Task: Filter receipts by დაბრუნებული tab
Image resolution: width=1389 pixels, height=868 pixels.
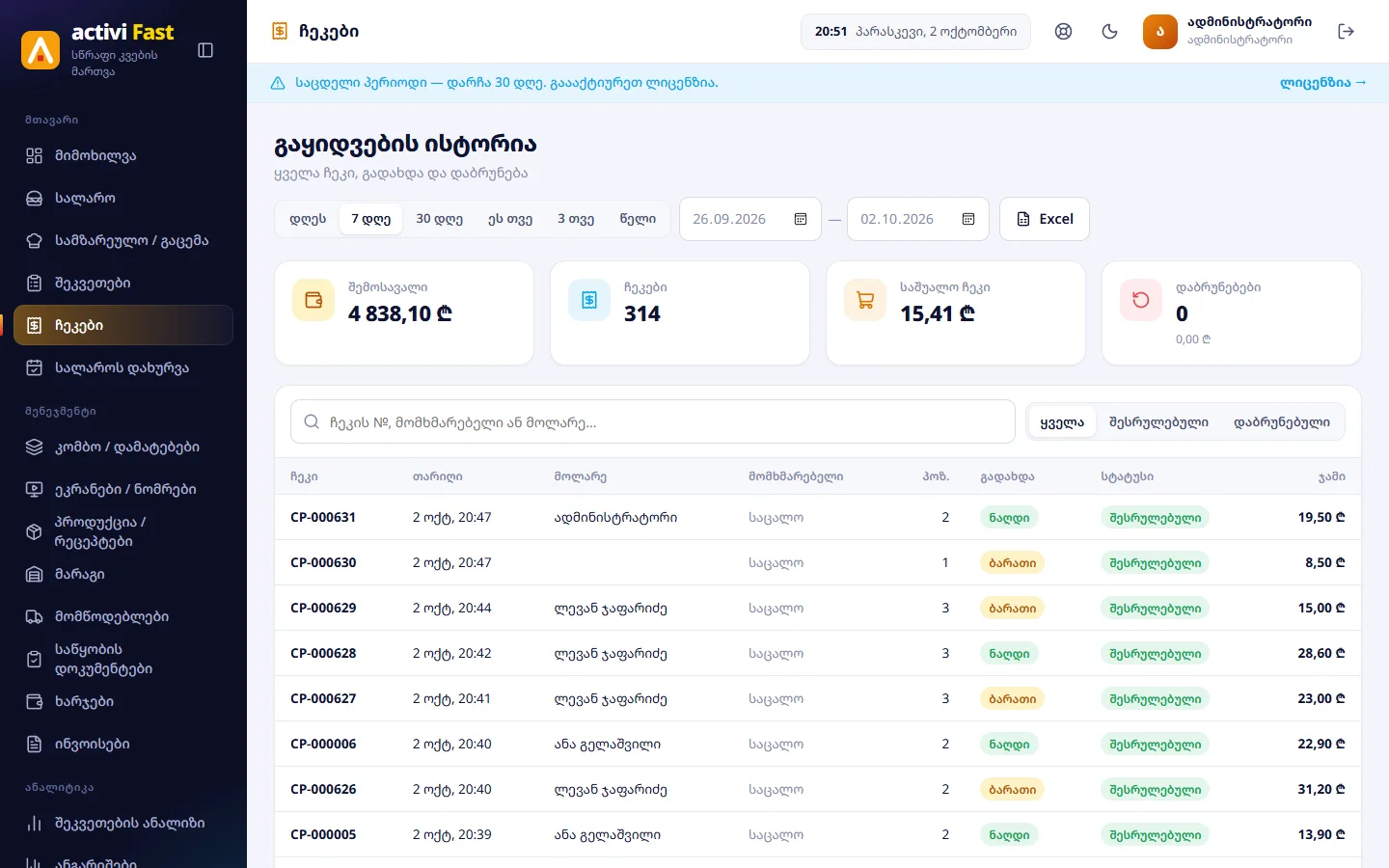Action: [1281, 422]
